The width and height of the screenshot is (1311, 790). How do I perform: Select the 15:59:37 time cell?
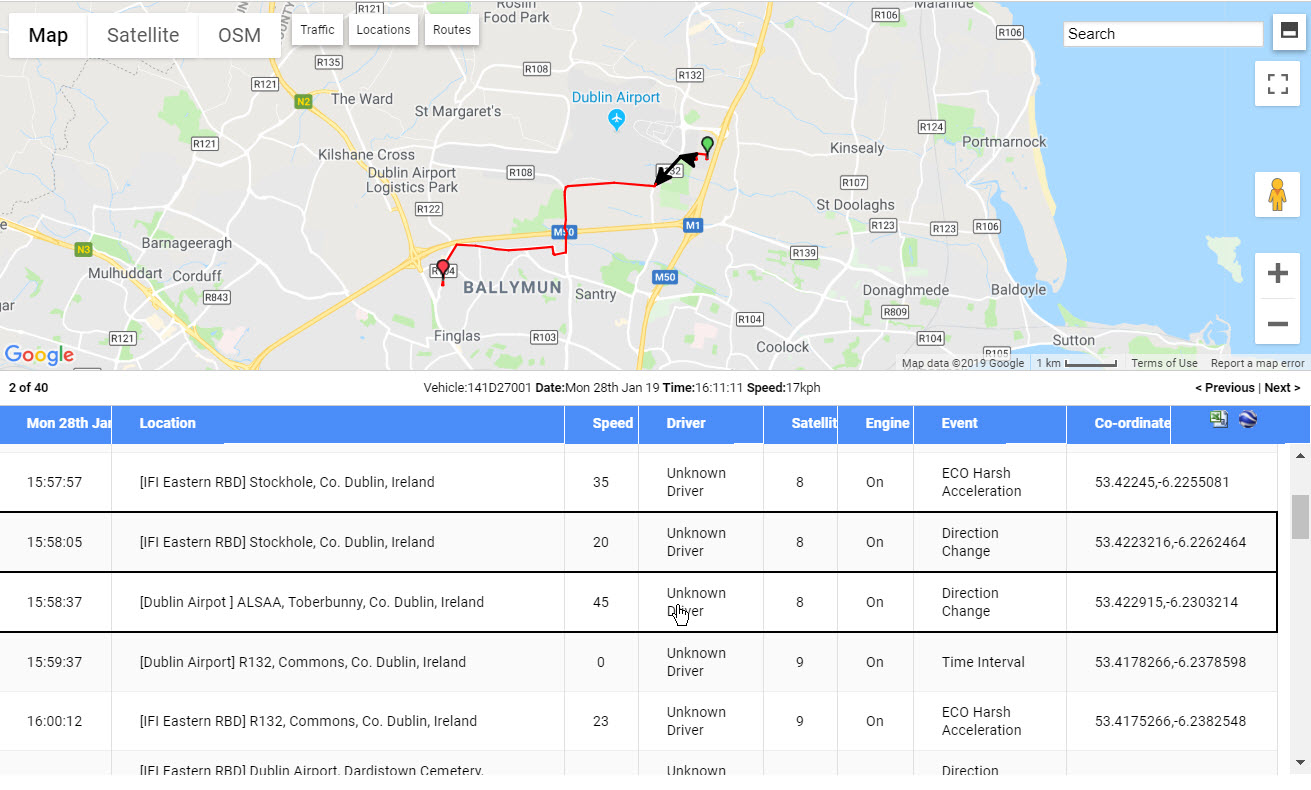(x=55, y=662)
